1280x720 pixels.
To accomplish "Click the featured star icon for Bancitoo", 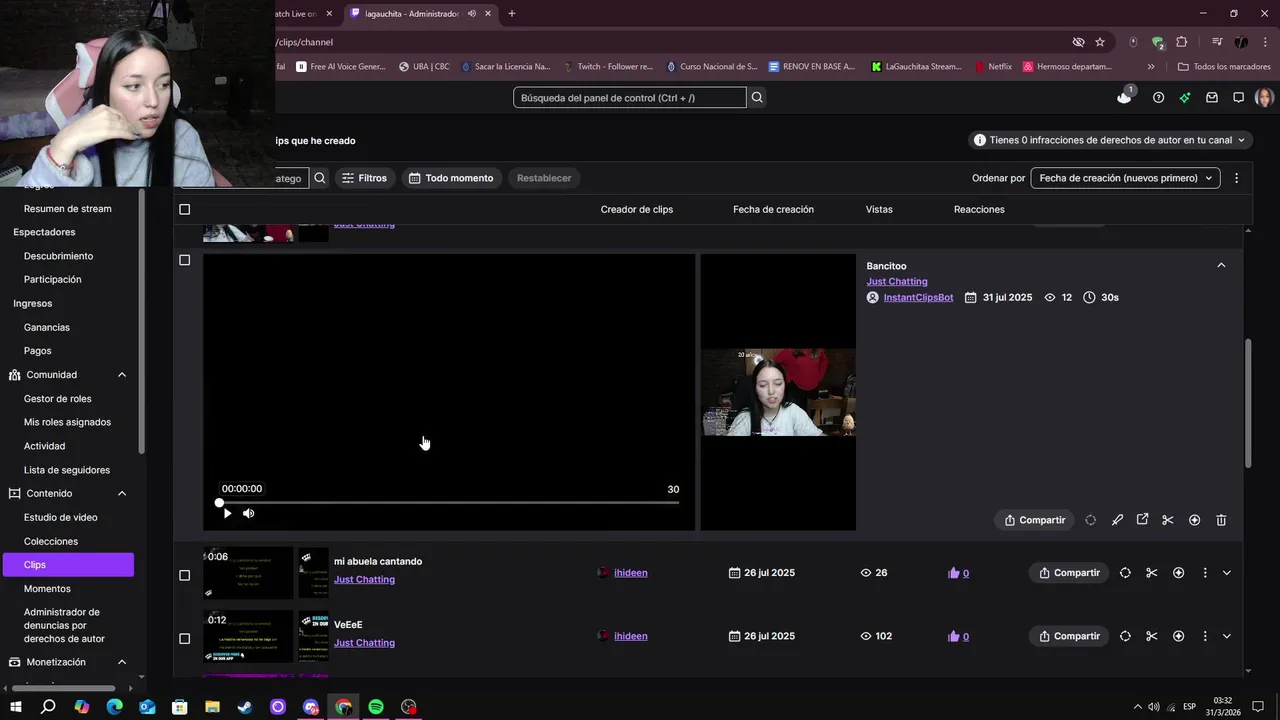I will 1194,520.
